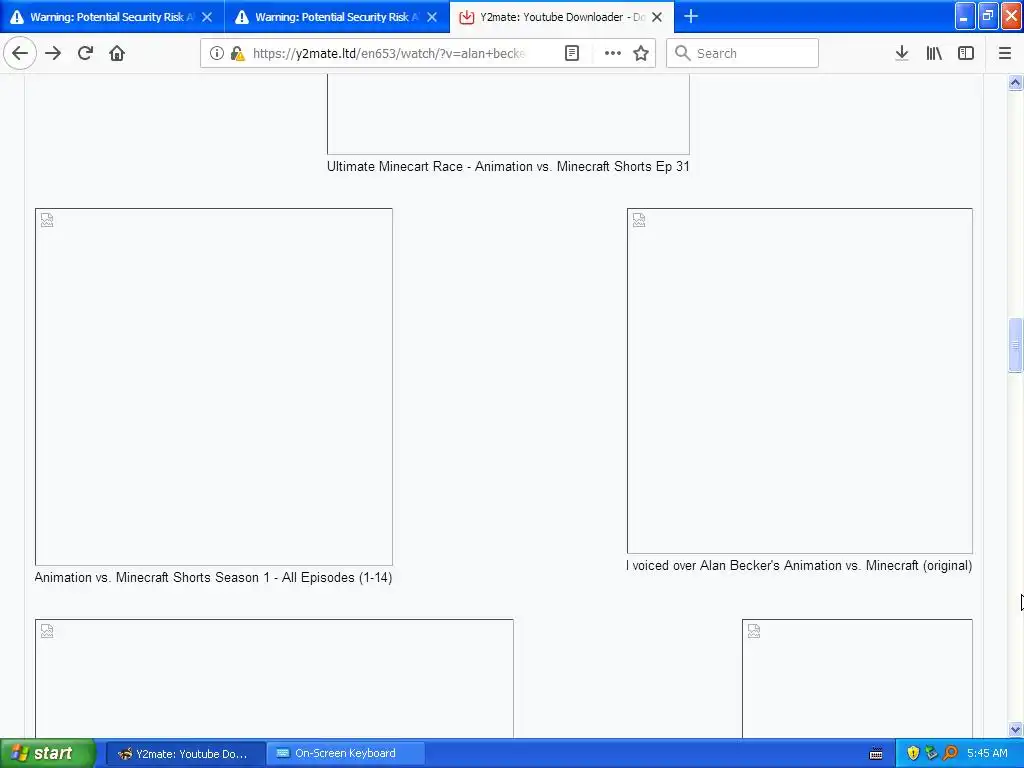The height and width of the screenshot is (768, 1024).
Task: Open I voiced over Alan Becker's Animation link
Action: pos(799,566)
